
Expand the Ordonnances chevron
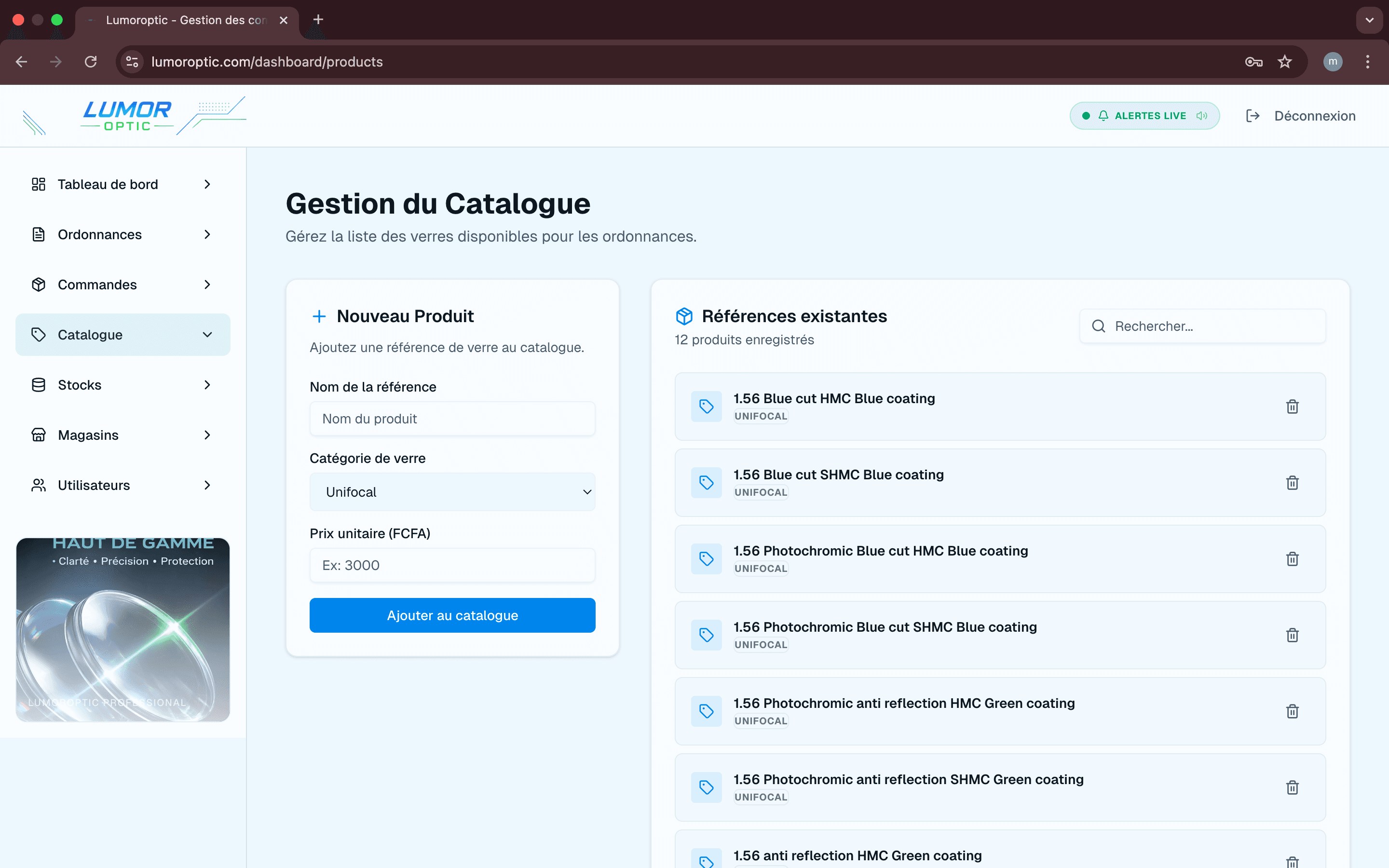pyautogui.click(x=208, y=234)
